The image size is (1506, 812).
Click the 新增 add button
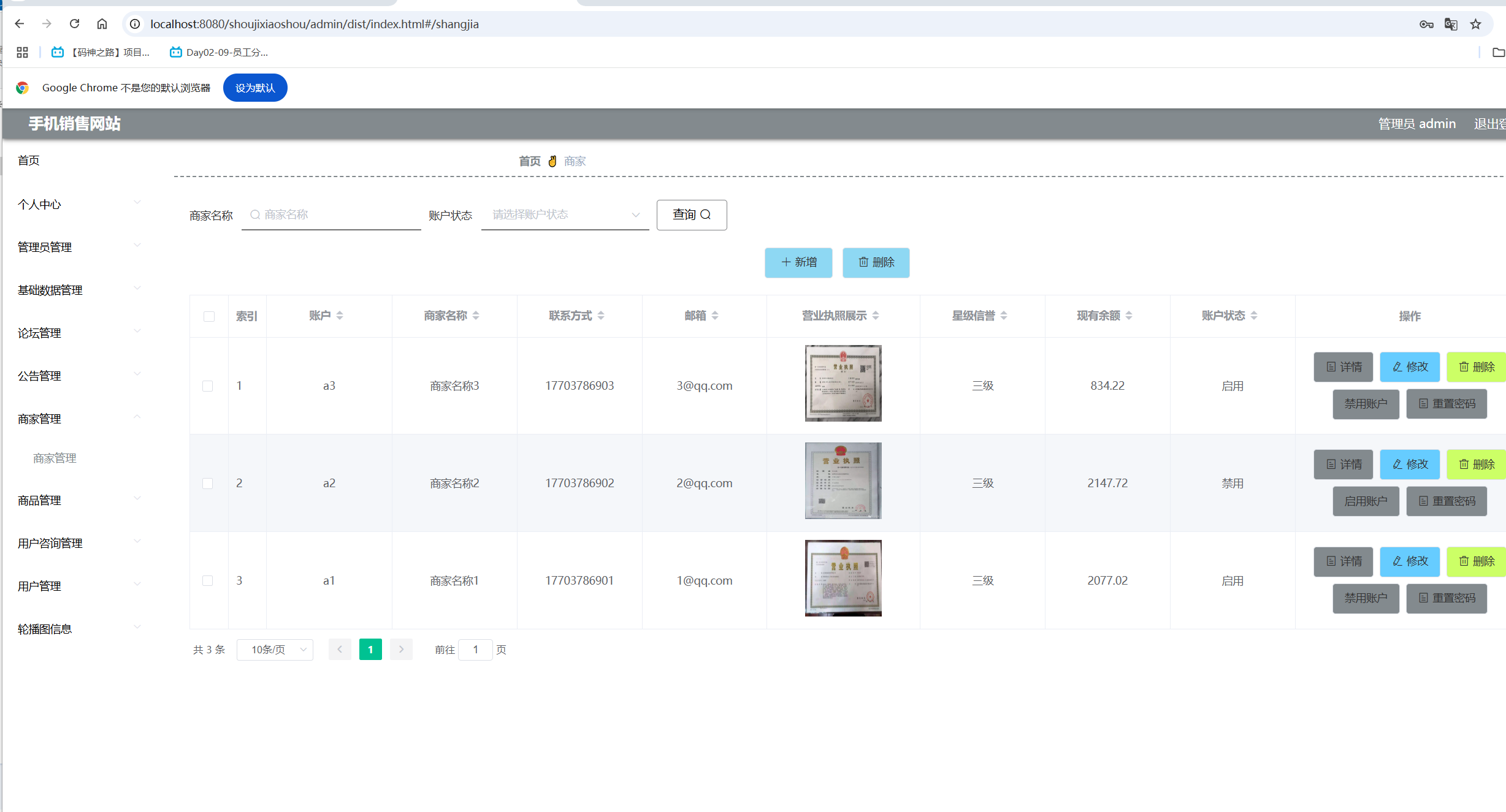[798, 262]
